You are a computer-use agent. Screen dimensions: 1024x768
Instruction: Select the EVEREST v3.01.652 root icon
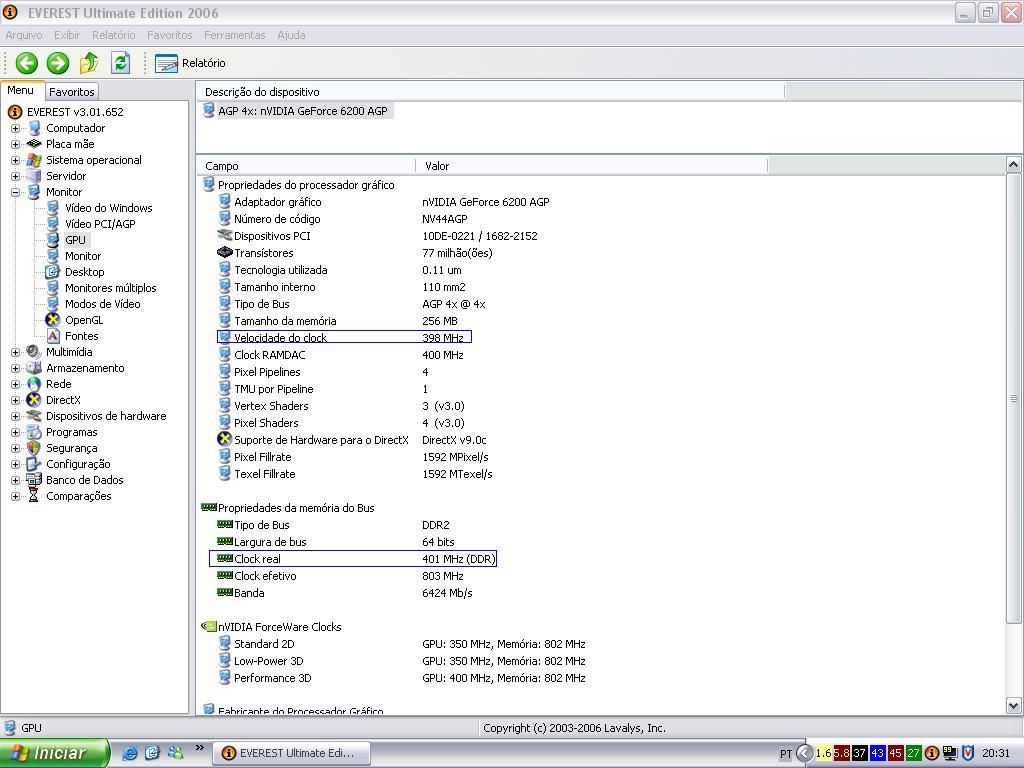click(15, 112)
